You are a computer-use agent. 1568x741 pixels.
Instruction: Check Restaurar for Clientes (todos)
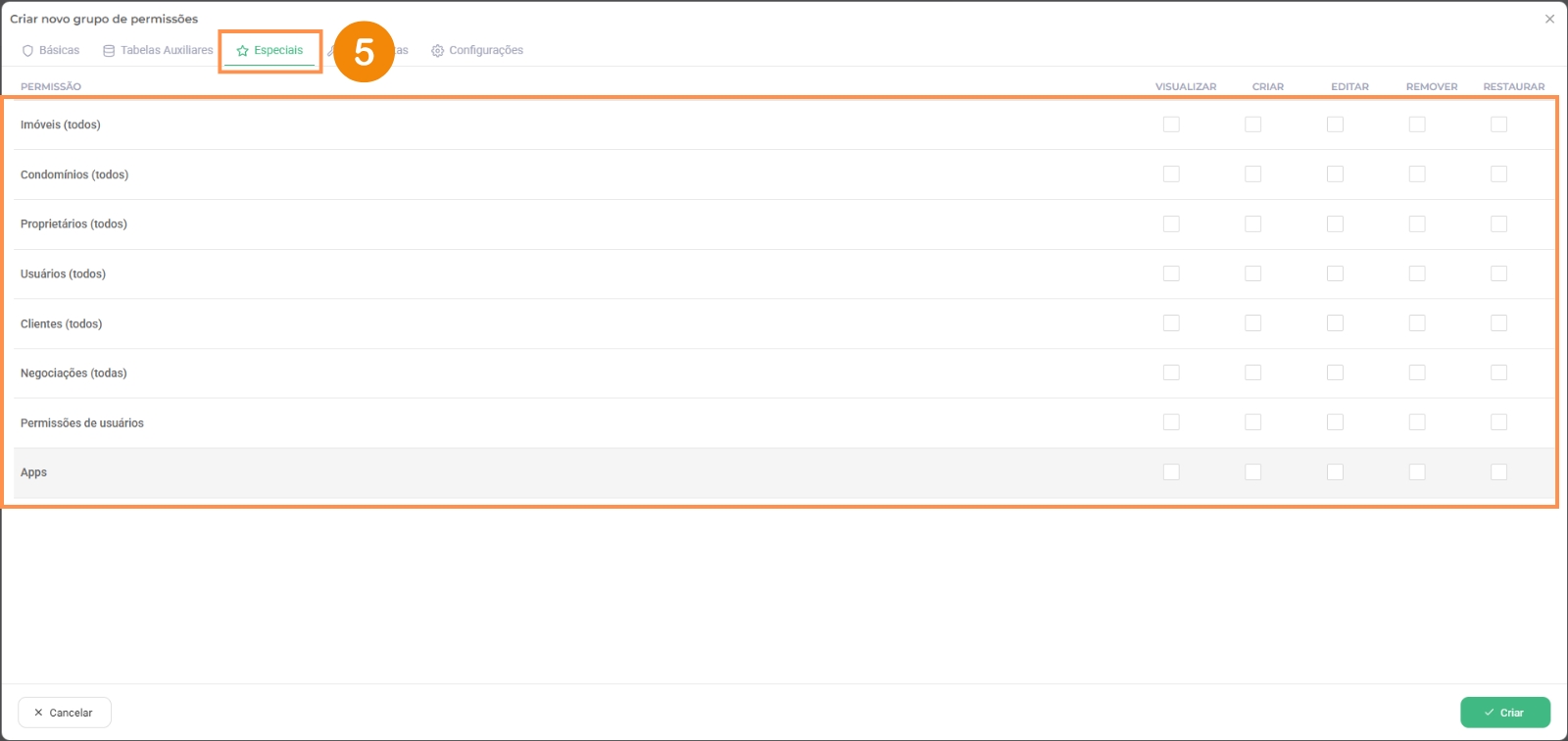click(1498, 323)
